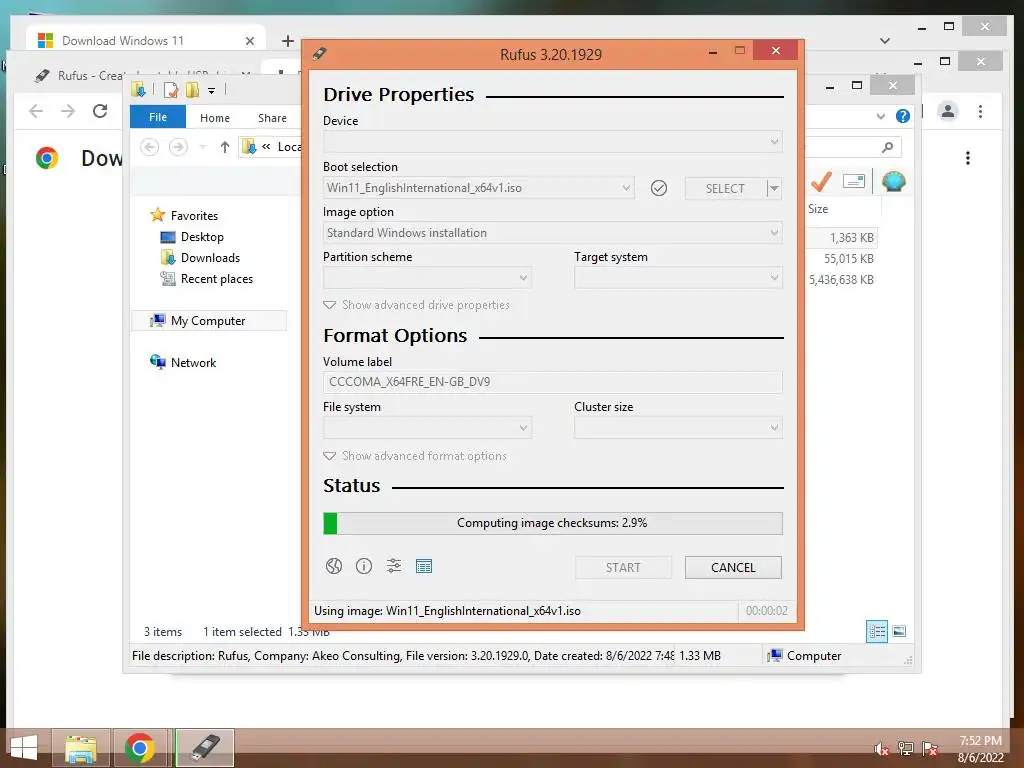The height and width of the screenshot is (768, 1024).
Task: Expand the SELECT button split arrow
Action: click(774, 189)
